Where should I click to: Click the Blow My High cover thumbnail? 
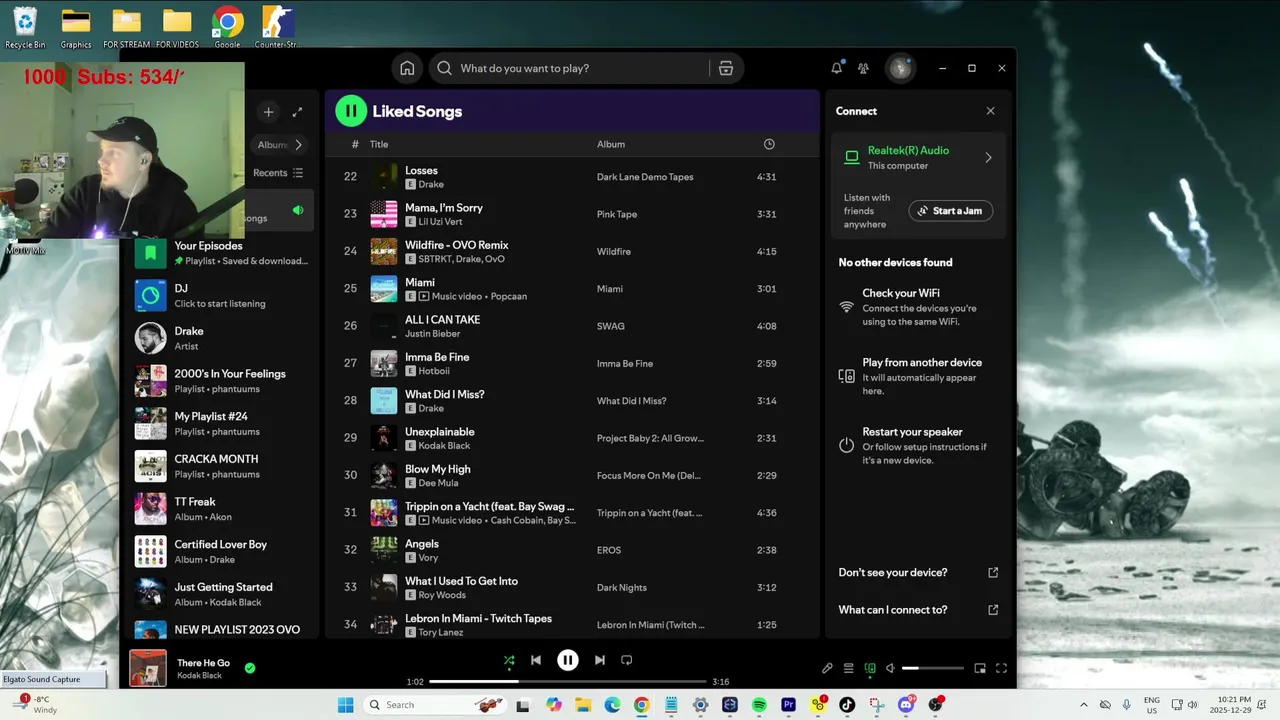tap(384, 475)
